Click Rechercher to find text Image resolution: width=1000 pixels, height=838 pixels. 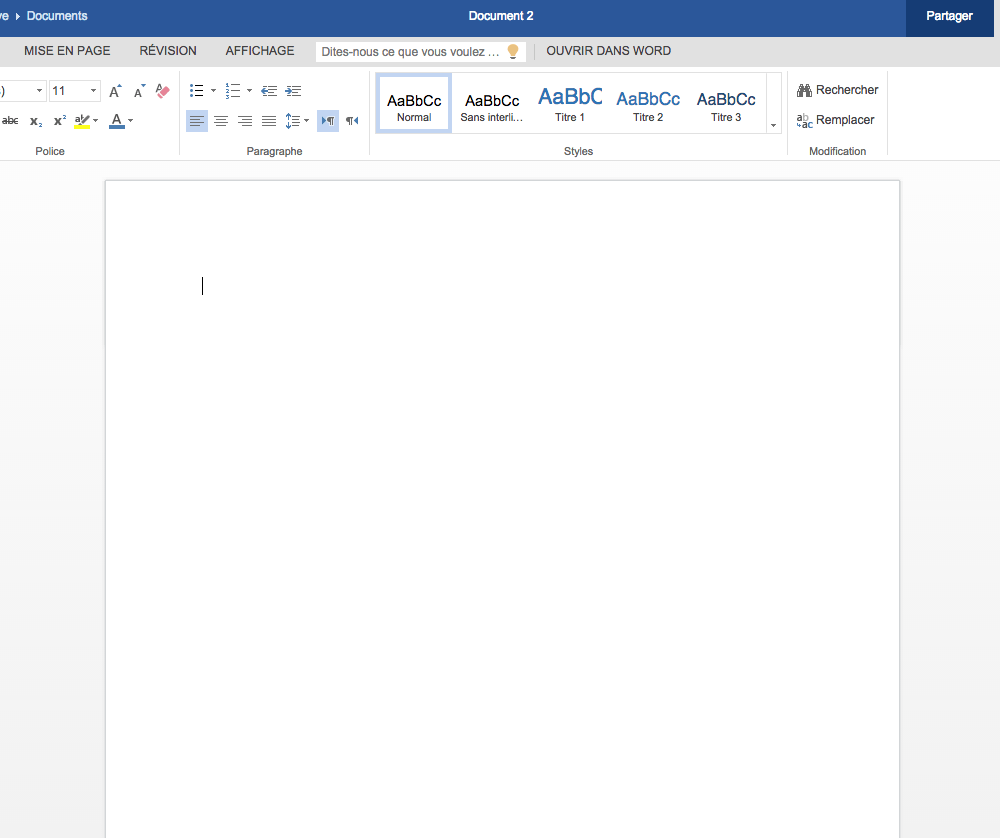click(x=837, y=90)
